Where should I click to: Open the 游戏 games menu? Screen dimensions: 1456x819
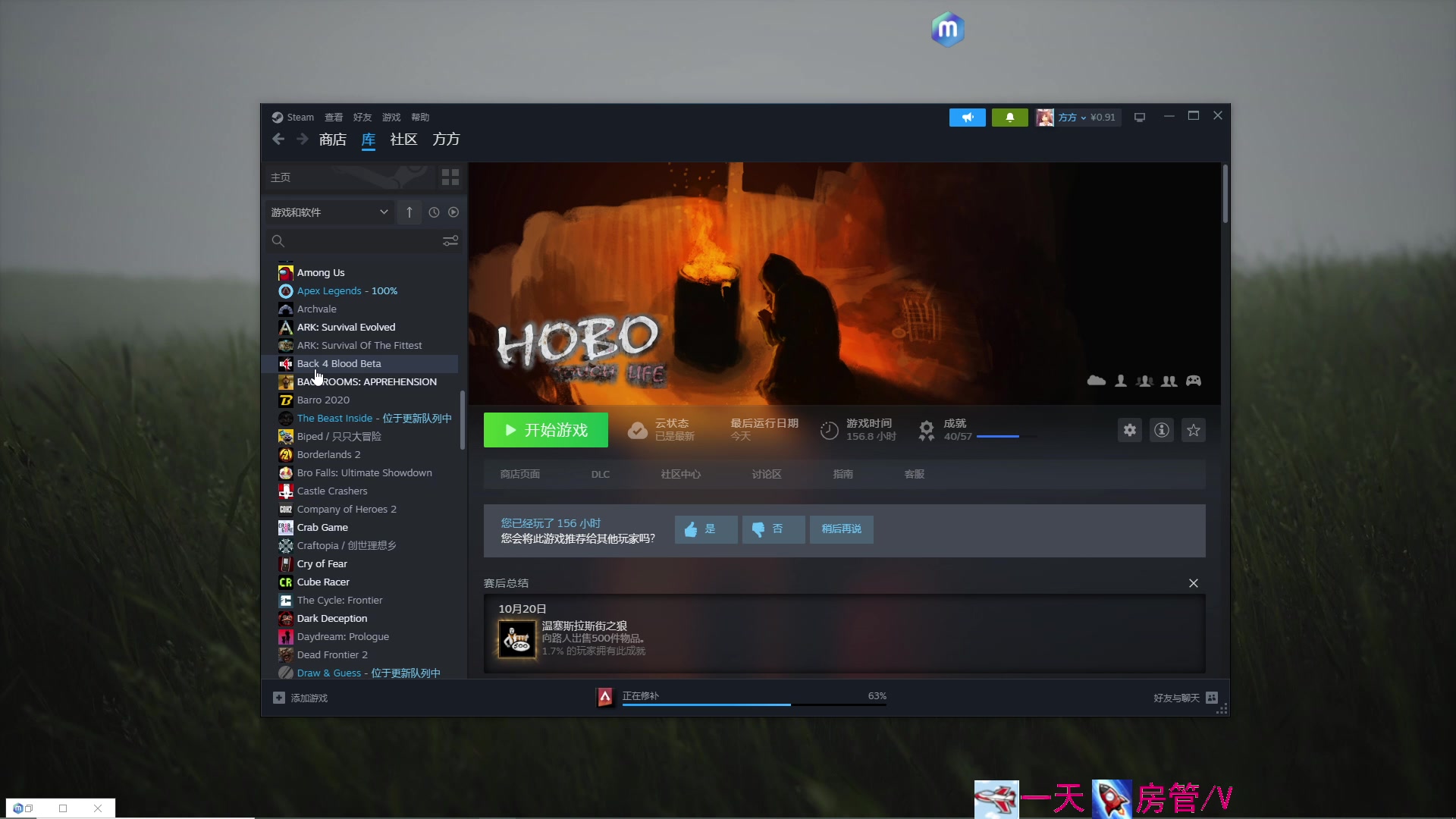(391, 118)
